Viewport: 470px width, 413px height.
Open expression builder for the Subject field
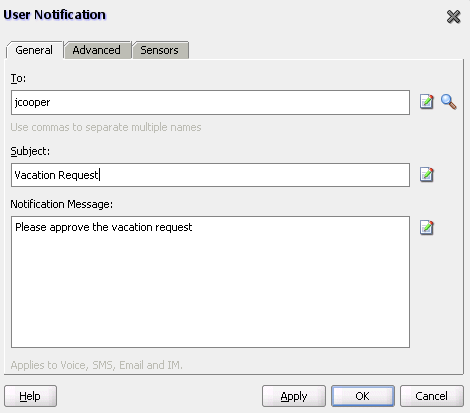coord(427,175)
